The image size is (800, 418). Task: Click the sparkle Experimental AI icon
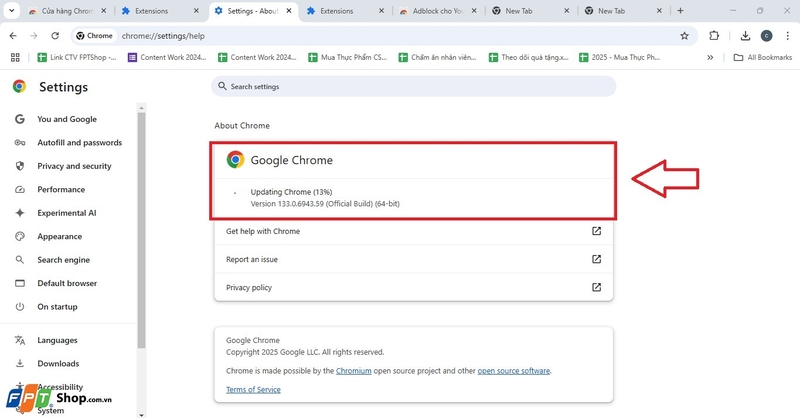(20, 213)
